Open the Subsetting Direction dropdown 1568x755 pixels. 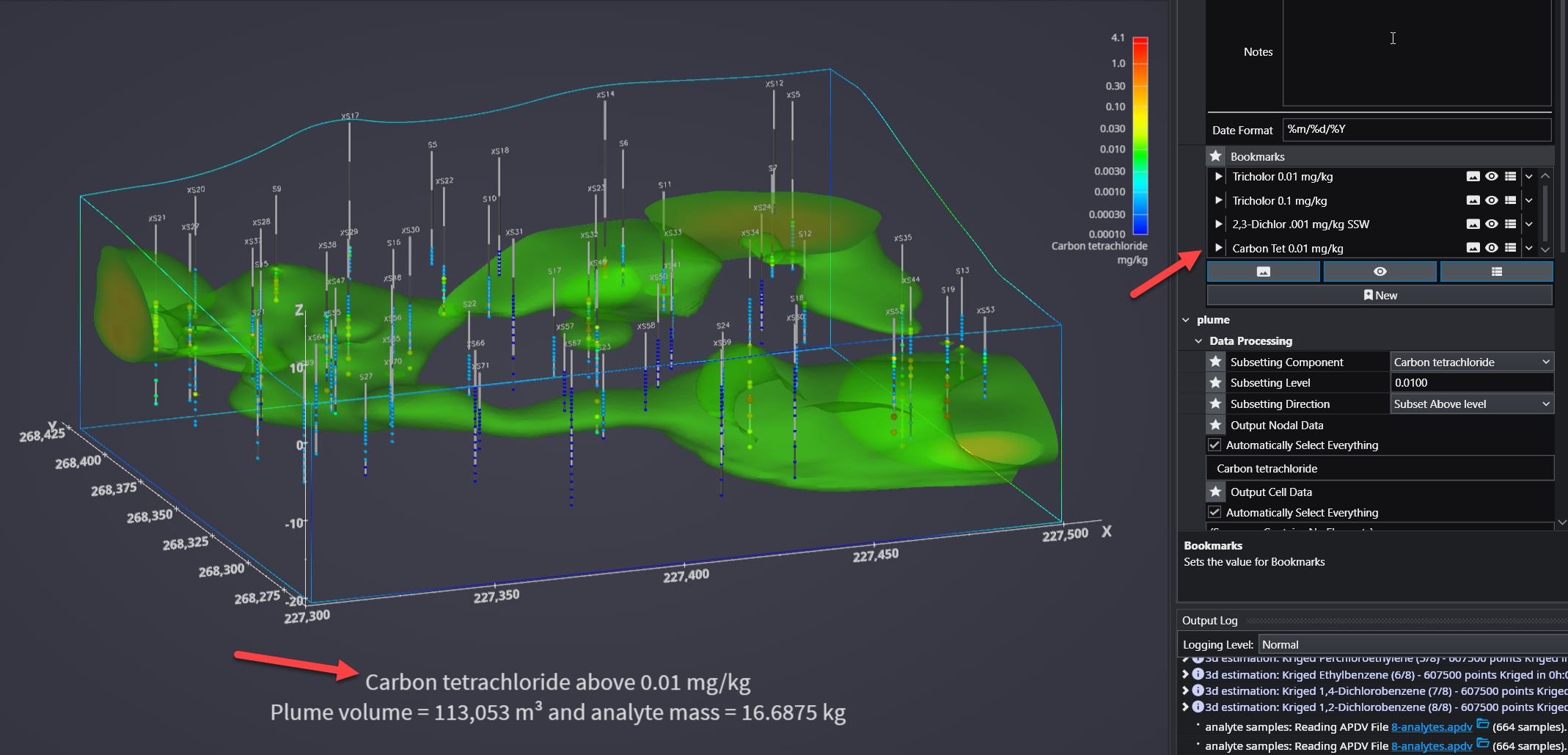pyautogui.click(x=1471, y=404)
